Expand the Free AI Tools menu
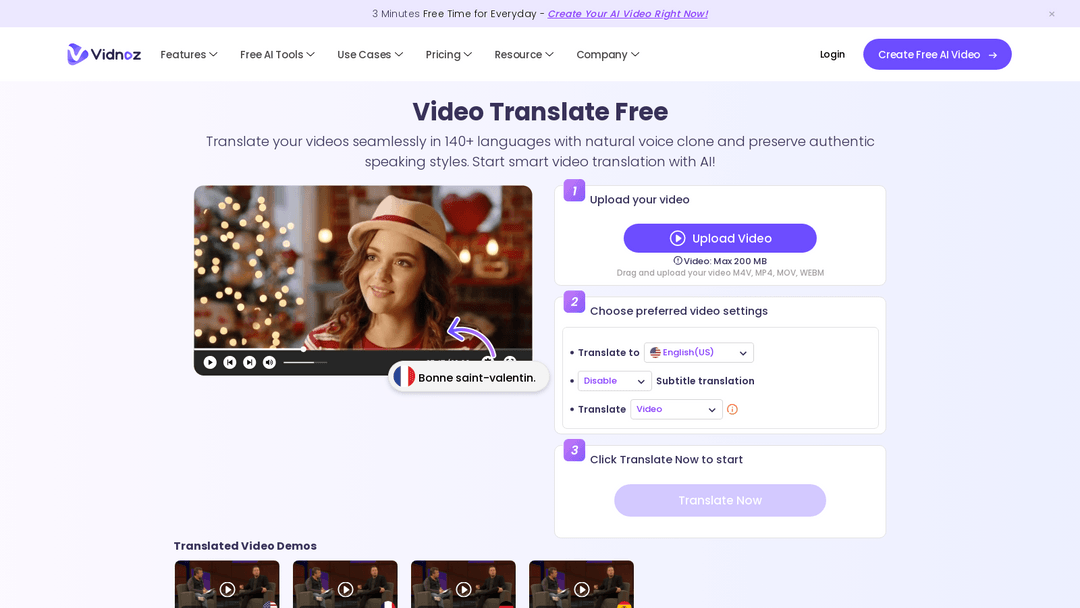The width and height of the screenshot is (1080, 608). point(278,54)
